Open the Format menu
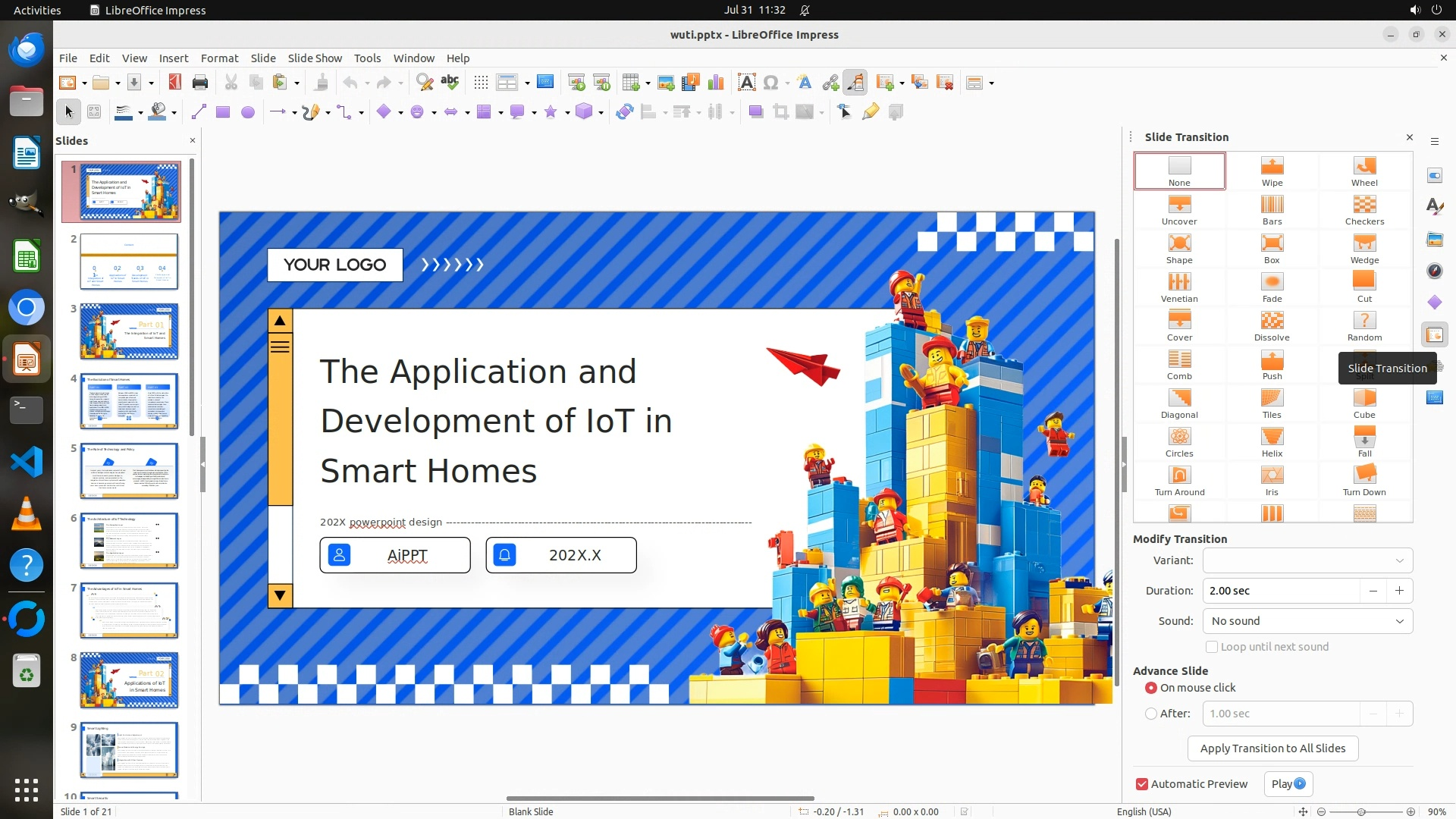 (219, 58)
